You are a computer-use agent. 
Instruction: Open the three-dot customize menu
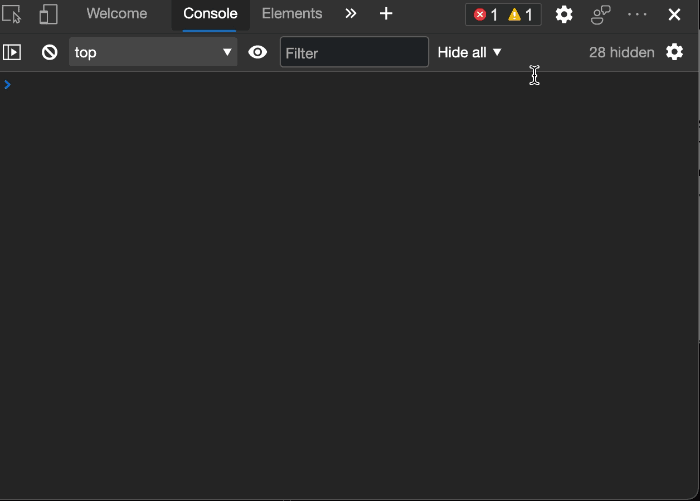click(637, 15)
